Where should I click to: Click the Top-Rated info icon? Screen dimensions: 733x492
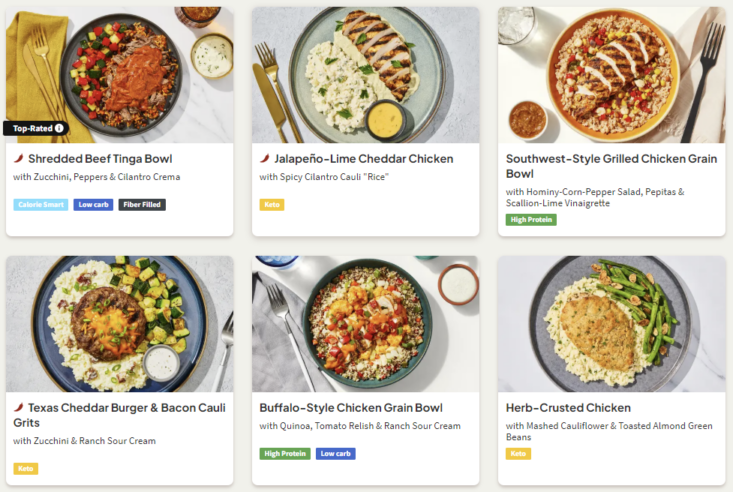(x=59, y=128)
